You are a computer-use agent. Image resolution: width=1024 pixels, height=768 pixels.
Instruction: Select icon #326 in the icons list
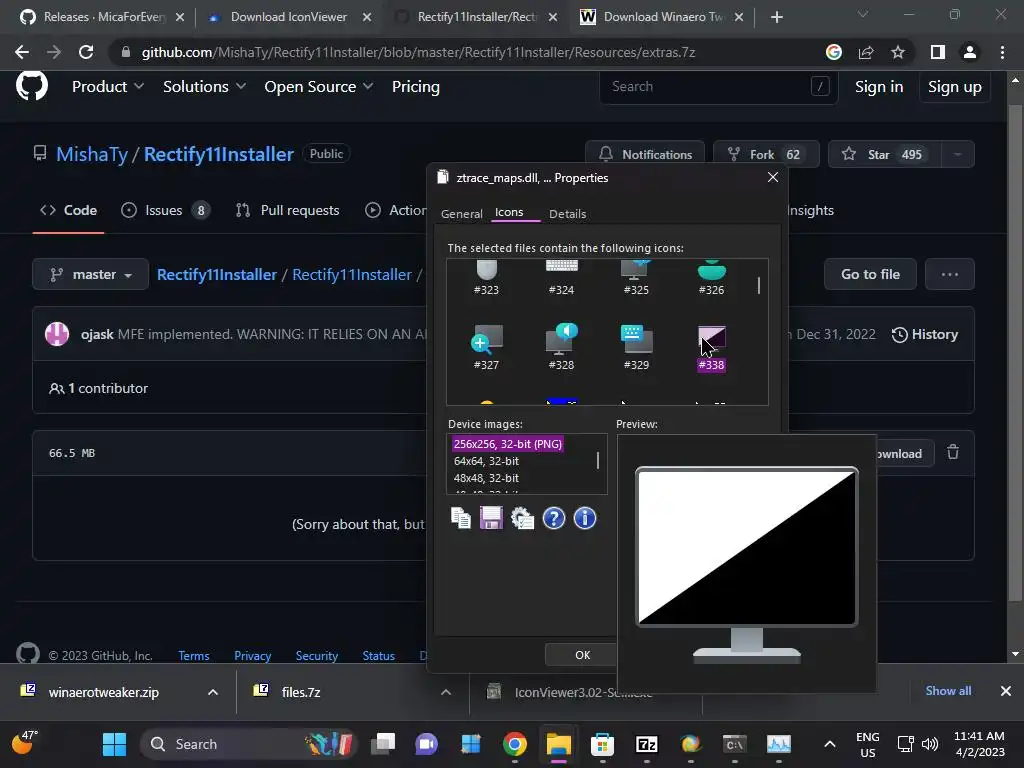point(711,279)
